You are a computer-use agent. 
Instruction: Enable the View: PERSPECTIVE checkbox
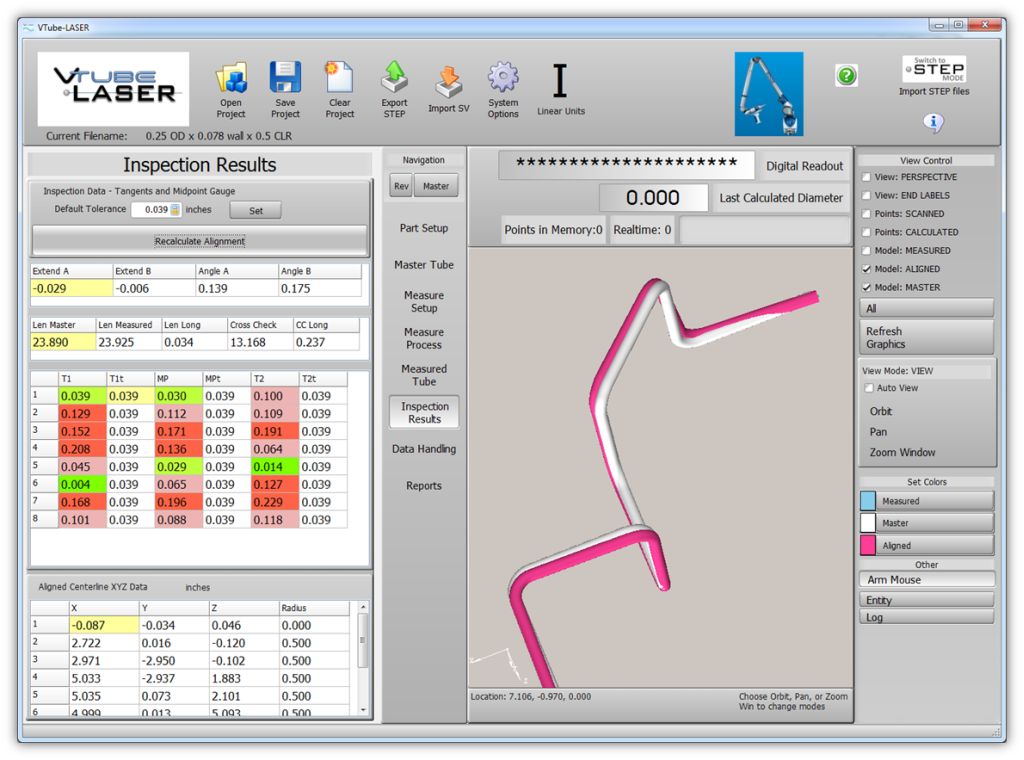[x=866, y=177]
